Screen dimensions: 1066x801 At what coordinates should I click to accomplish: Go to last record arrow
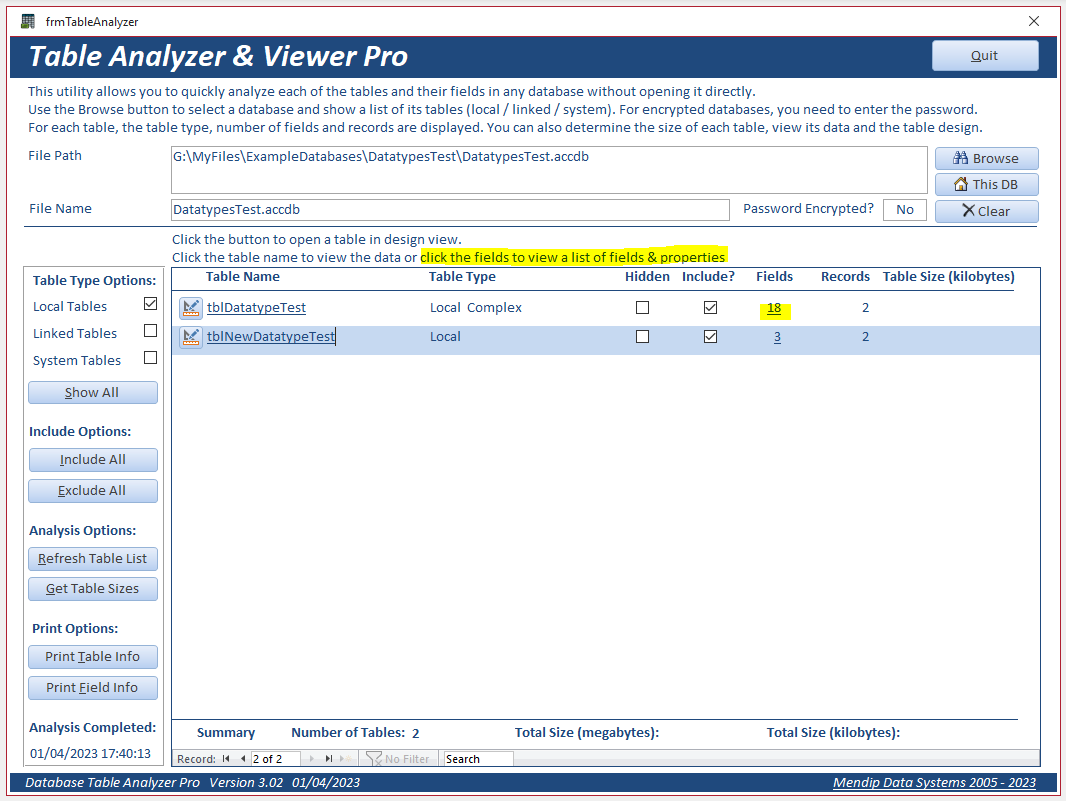pos(329,759)
